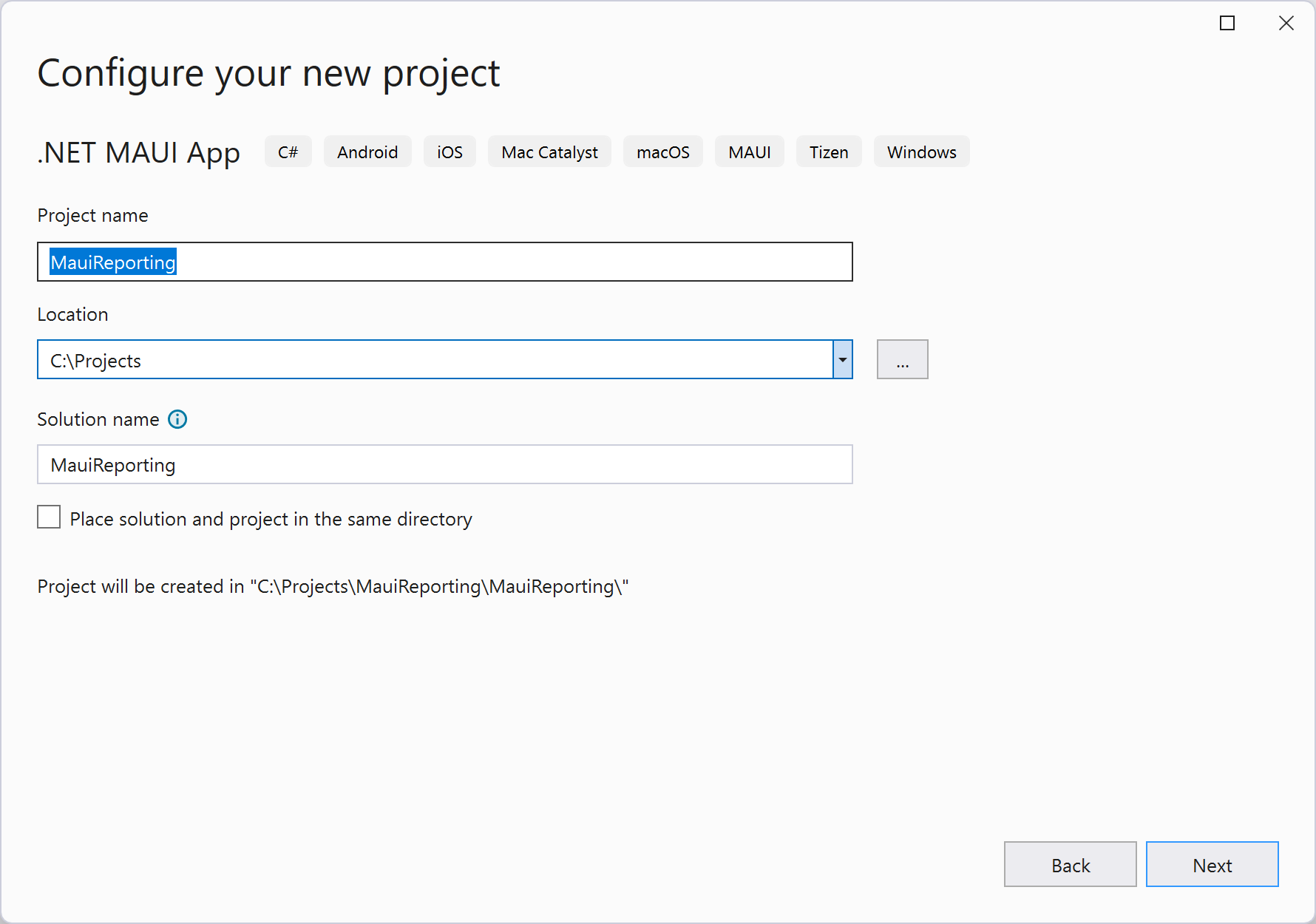The image size is (1316, 924).
Task: Go Back to template selection
Action: point(1070,865)
